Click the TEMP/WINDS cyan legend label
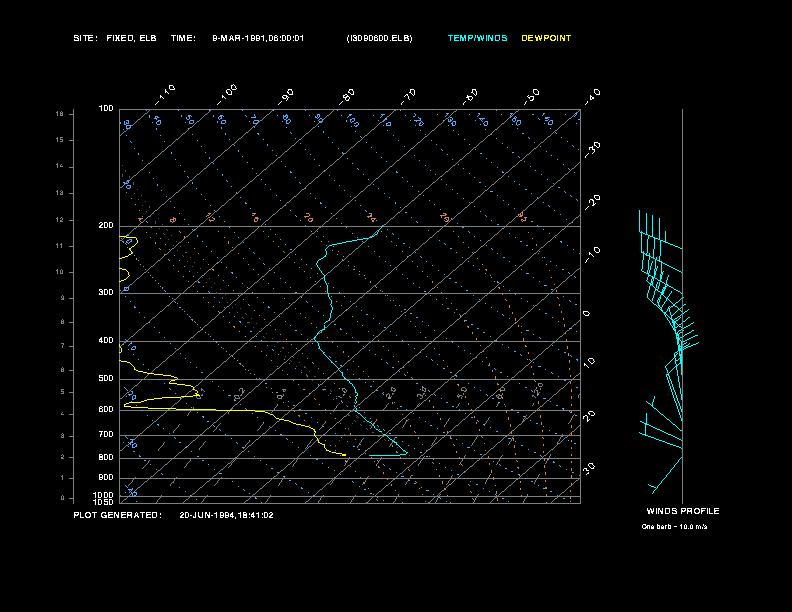Image resolution: width=792 pixels, height=612 pixels. point(477,38)
